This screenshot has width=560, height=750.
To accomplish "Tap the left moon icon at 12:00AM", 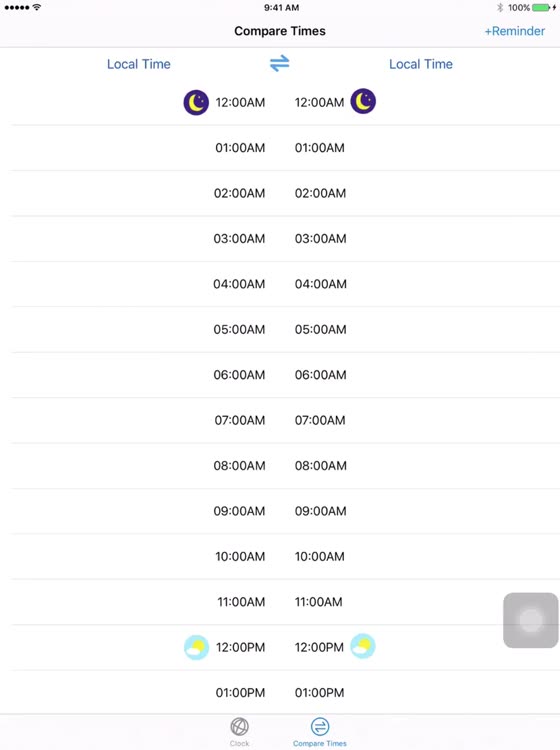I will [x=196, y=102].
